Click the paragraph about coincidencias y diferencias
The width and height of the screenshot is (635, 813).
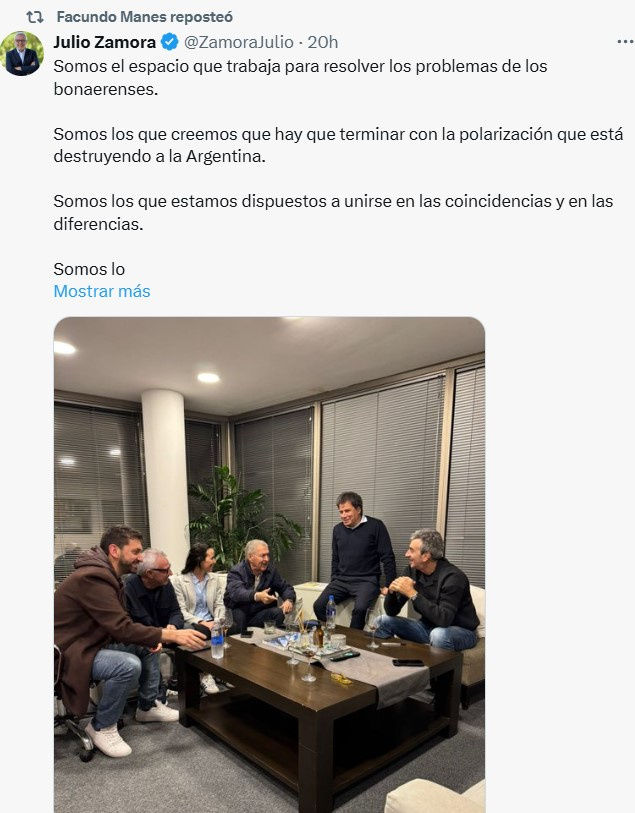tap(333, 213)
